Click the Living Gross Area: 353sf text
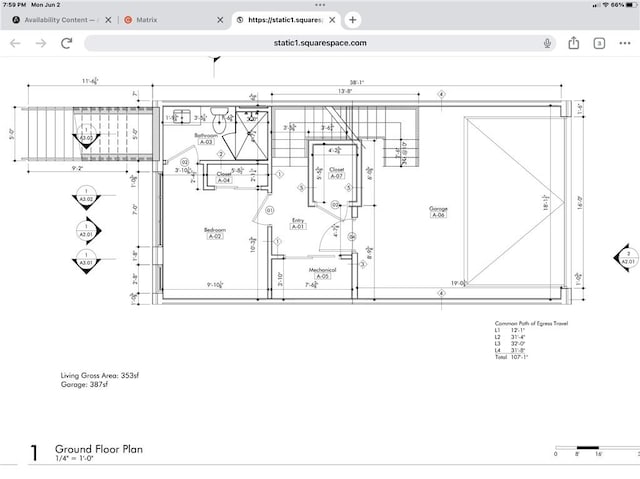The width and height of the screenshot is (640, 479). click(x=100, y=375)
